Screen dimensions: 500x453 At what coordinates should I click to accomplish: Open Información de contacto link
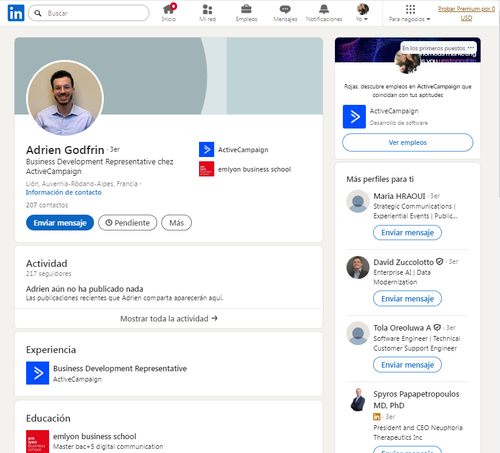point(64,192)
